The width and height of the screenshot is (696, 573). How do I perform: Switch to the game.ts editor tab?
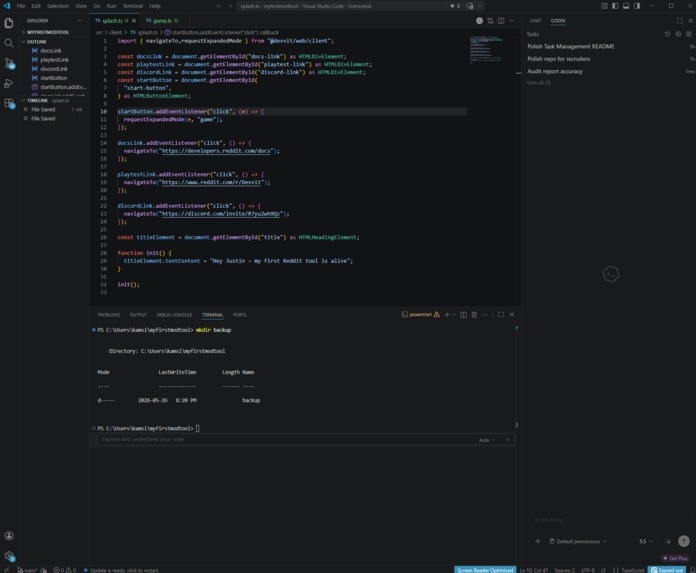click(162, 20)
